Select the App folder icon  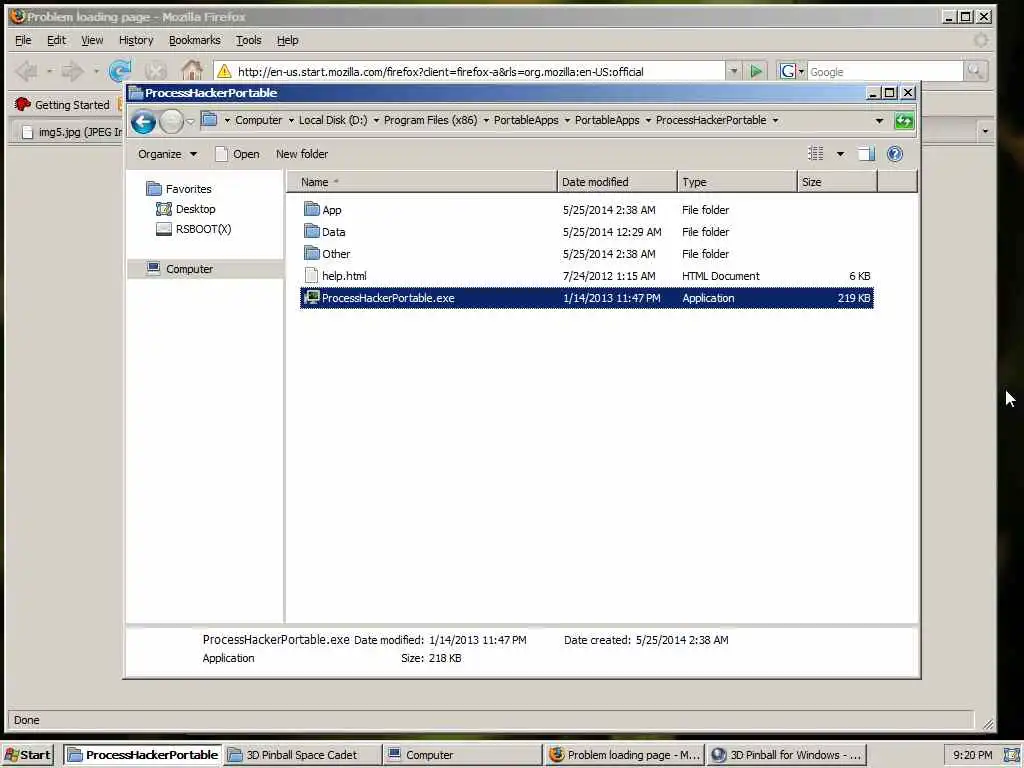click(312, 209)
